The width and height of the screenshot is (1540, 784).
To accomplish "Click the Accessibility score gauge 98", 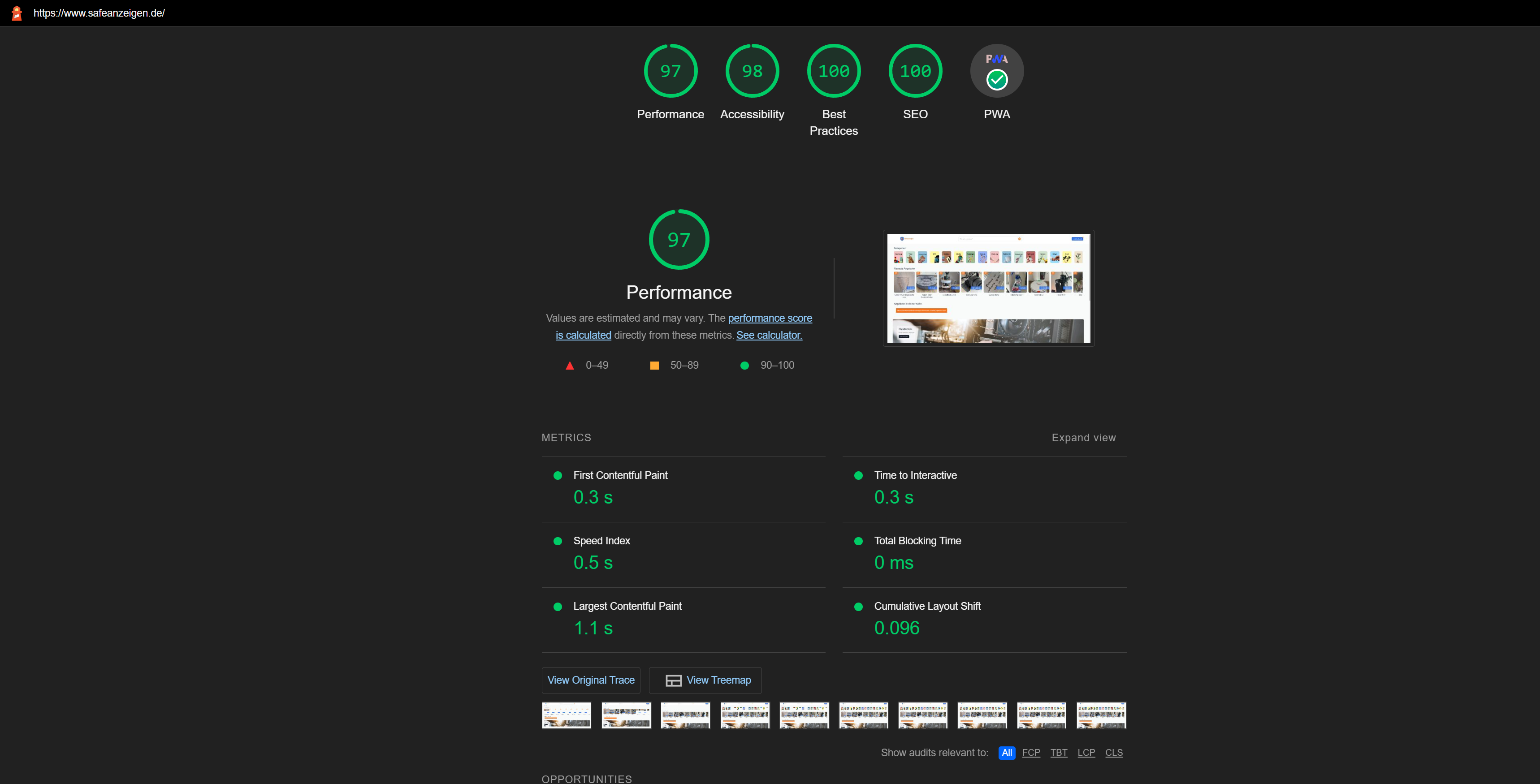I will pos(752,71).
